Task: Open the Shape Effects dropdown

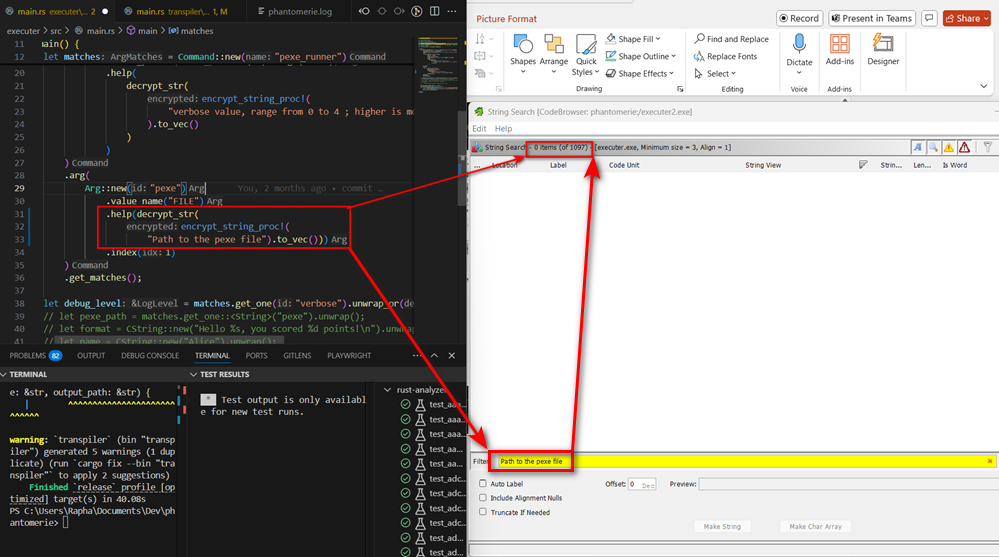Action: pyautogui.click(x=641, y=73)
